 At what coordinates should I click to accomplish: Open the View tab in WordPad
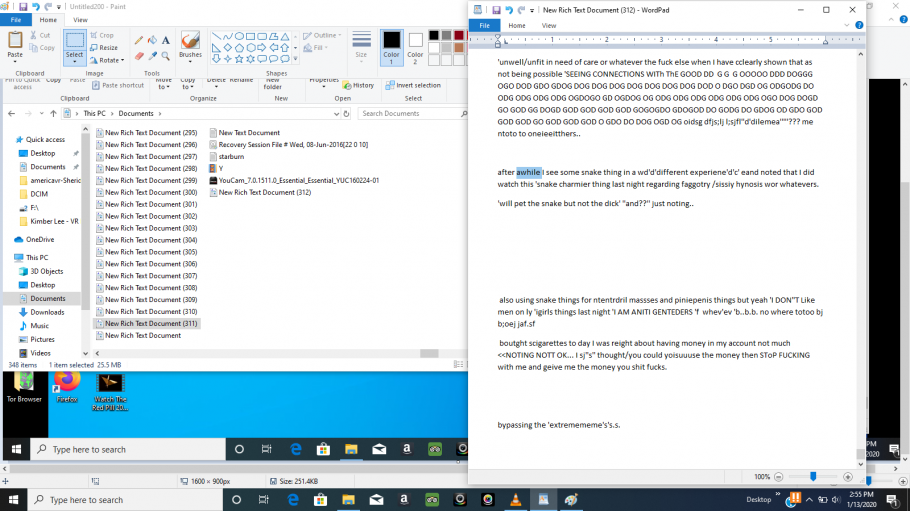click(548, 26)
